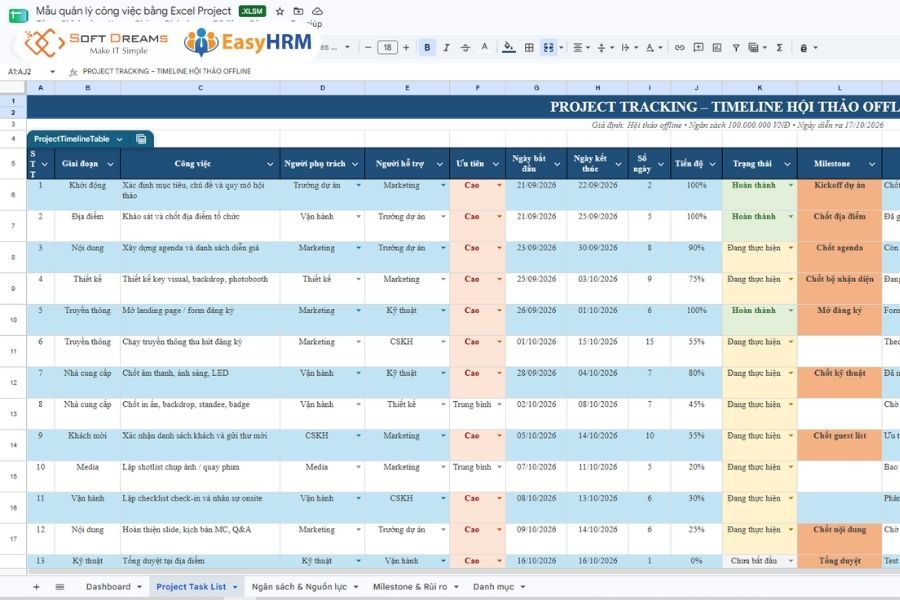Open status dropdown for Tổng duyệt tại địa điểm row
The width and height of the screenshot is (900, 600).
click(791, 561)
